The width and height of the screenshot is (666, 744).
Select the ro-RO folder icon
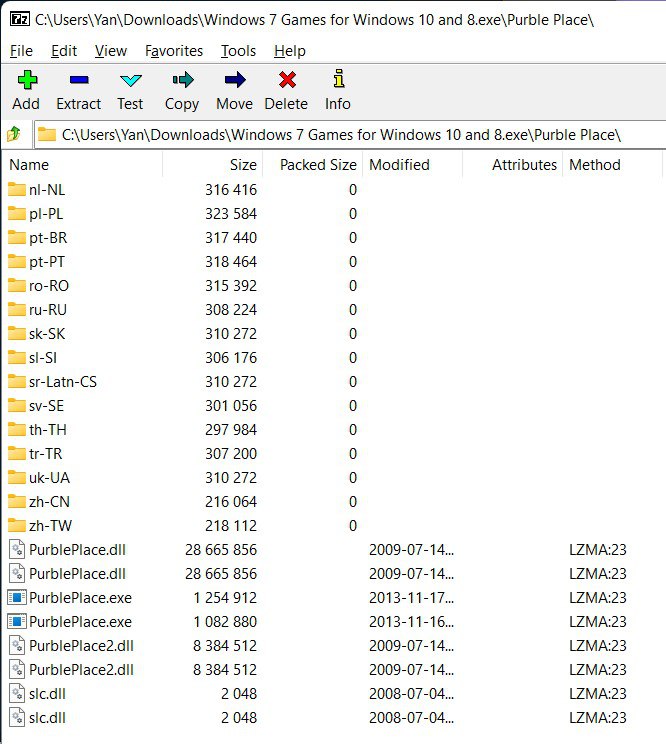[17, 285]
